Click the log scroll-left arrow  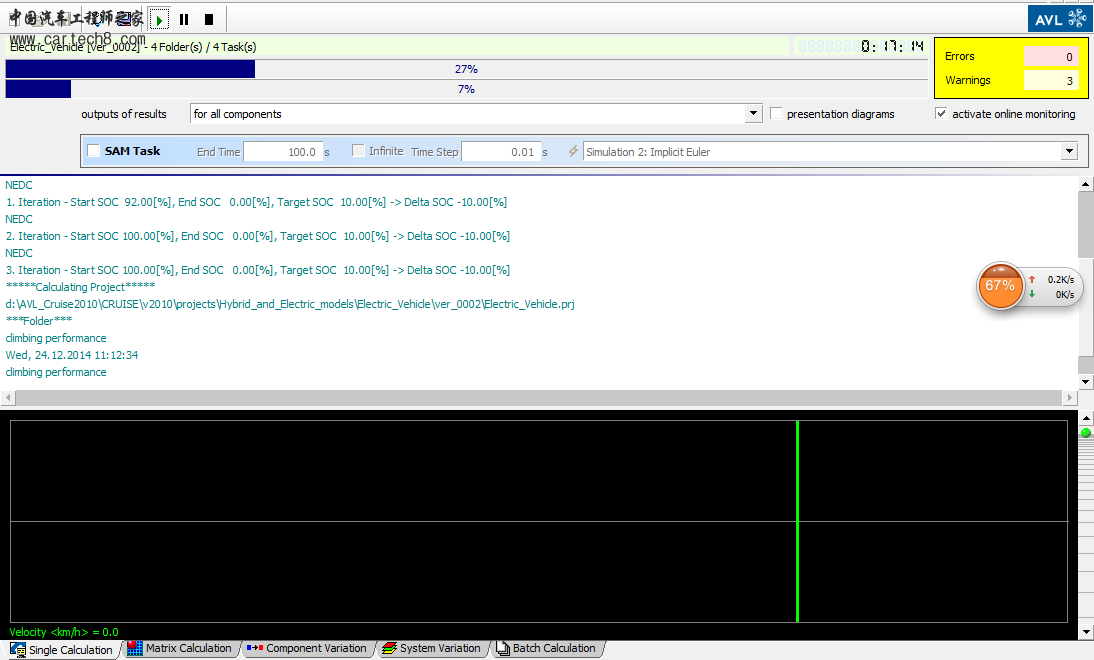click(8, 398)
